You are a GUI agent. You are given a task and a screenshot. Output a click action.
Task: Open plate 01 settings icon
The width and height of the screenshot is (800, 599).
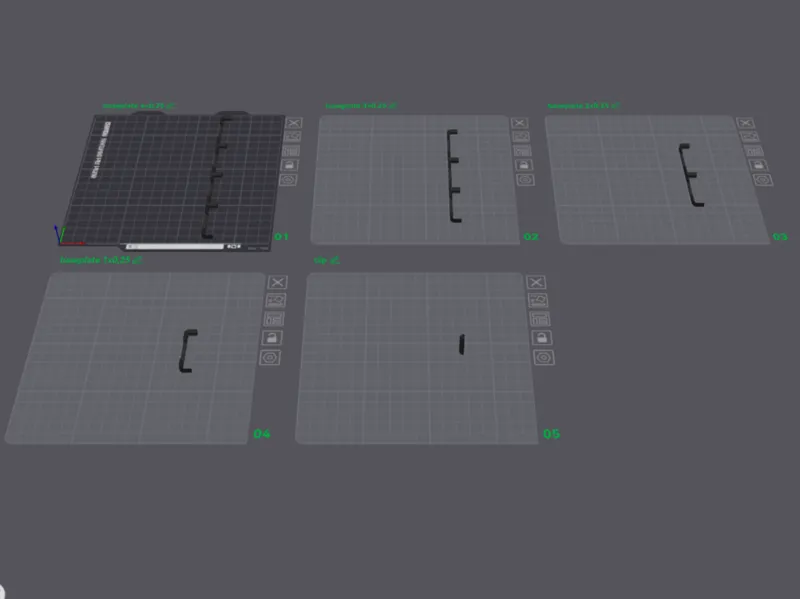[x=288, y=180]
